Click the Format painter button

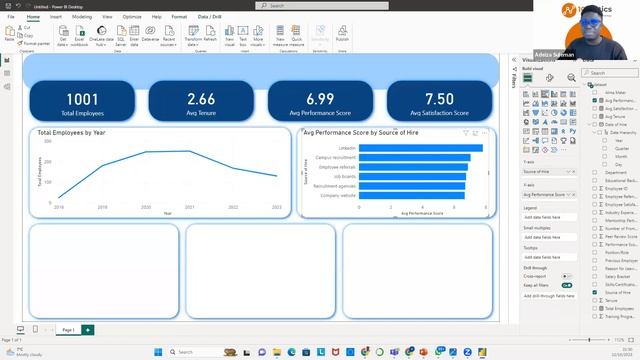33,43
